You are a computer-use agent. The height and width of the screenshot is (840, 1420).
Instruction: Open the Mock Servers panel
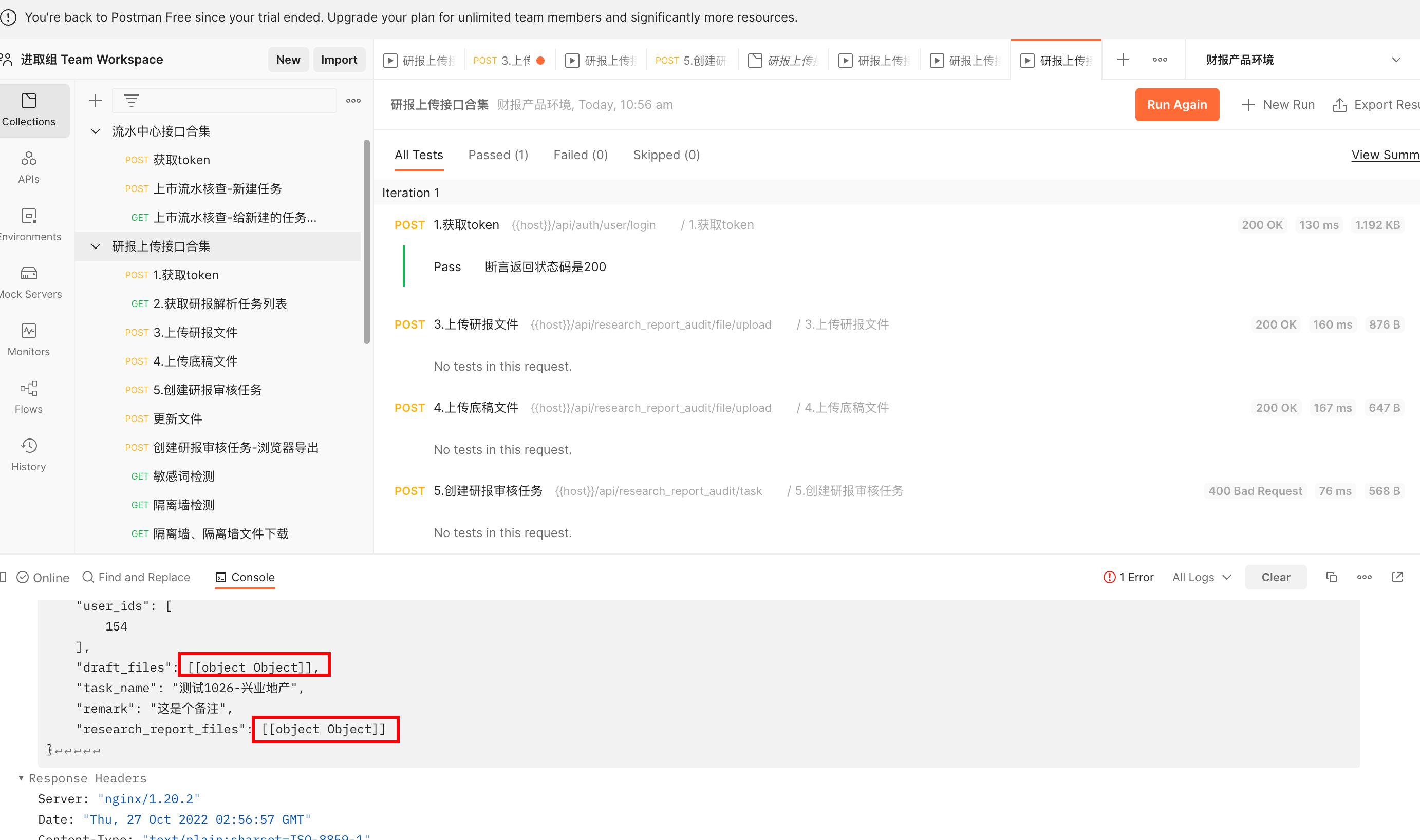(28, 282)
